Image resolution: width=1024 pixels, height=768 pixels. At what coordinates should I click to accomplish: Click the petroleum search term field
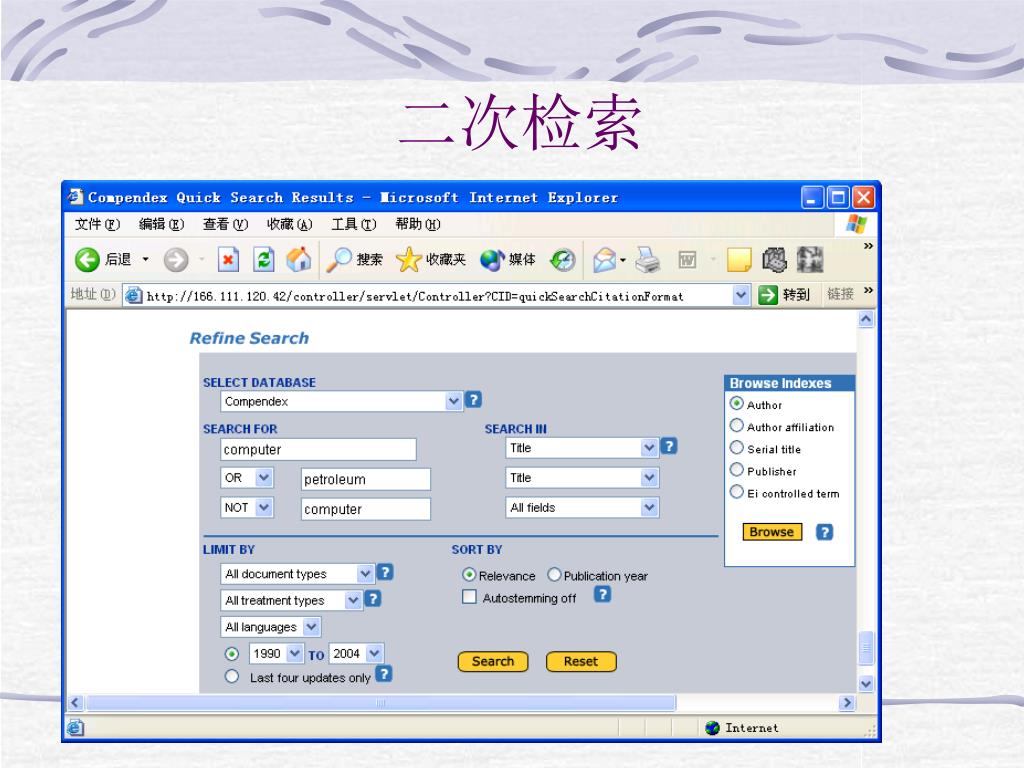pos(366,479)
